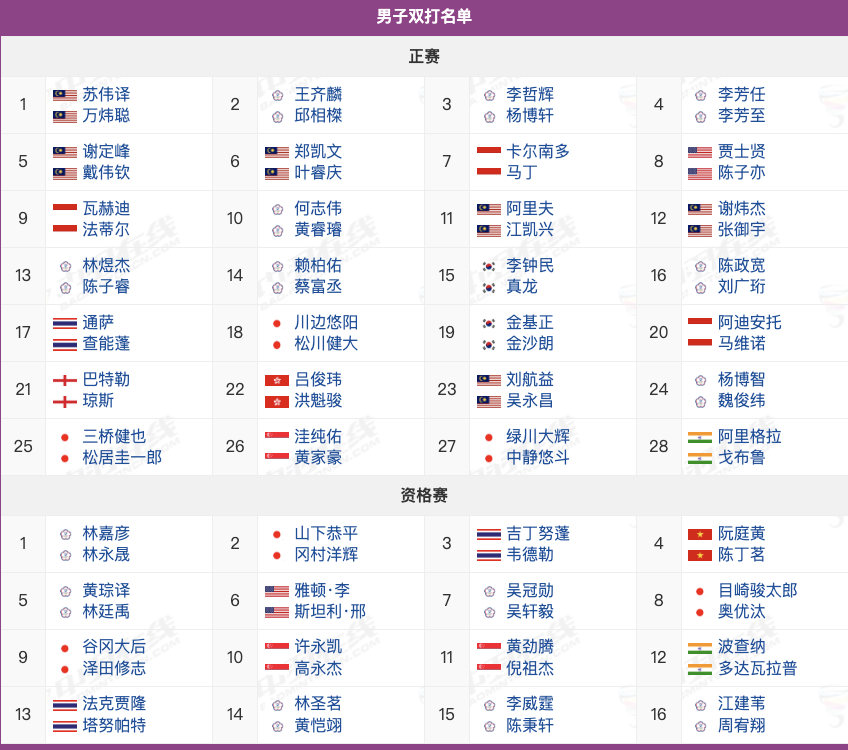Open player link 黄家豪
The height and width of the screenshot is (750, 848).
click(x=318, y=458)
